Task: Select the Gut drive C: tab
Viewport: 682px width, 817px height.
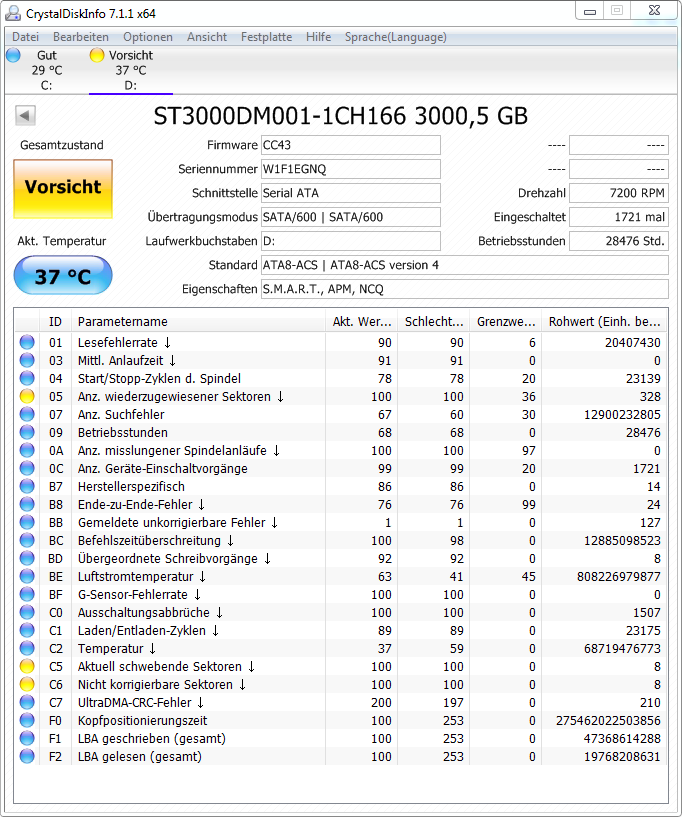Action: [46, 70]
